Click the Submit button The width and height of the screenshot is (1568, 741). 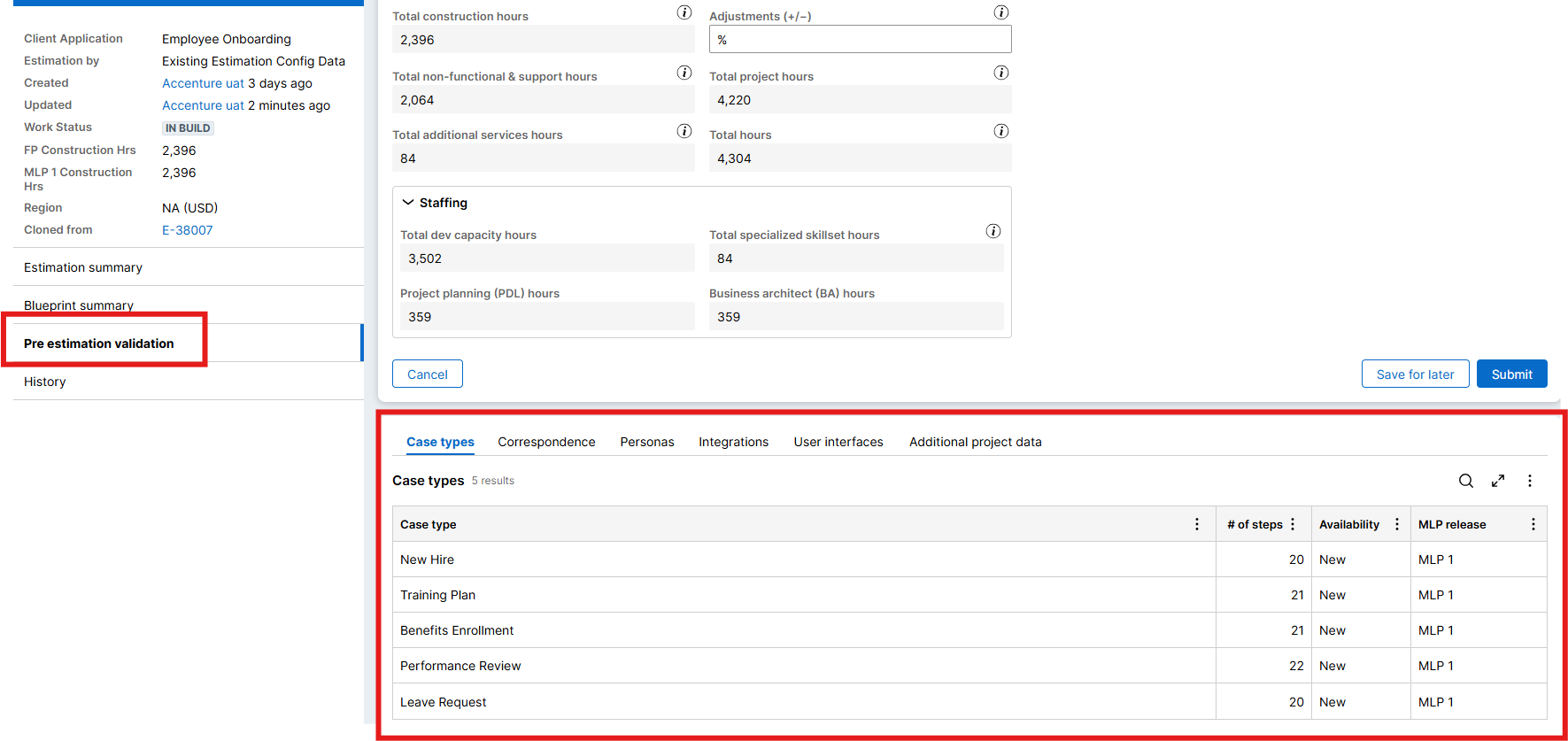point(1511,374)
